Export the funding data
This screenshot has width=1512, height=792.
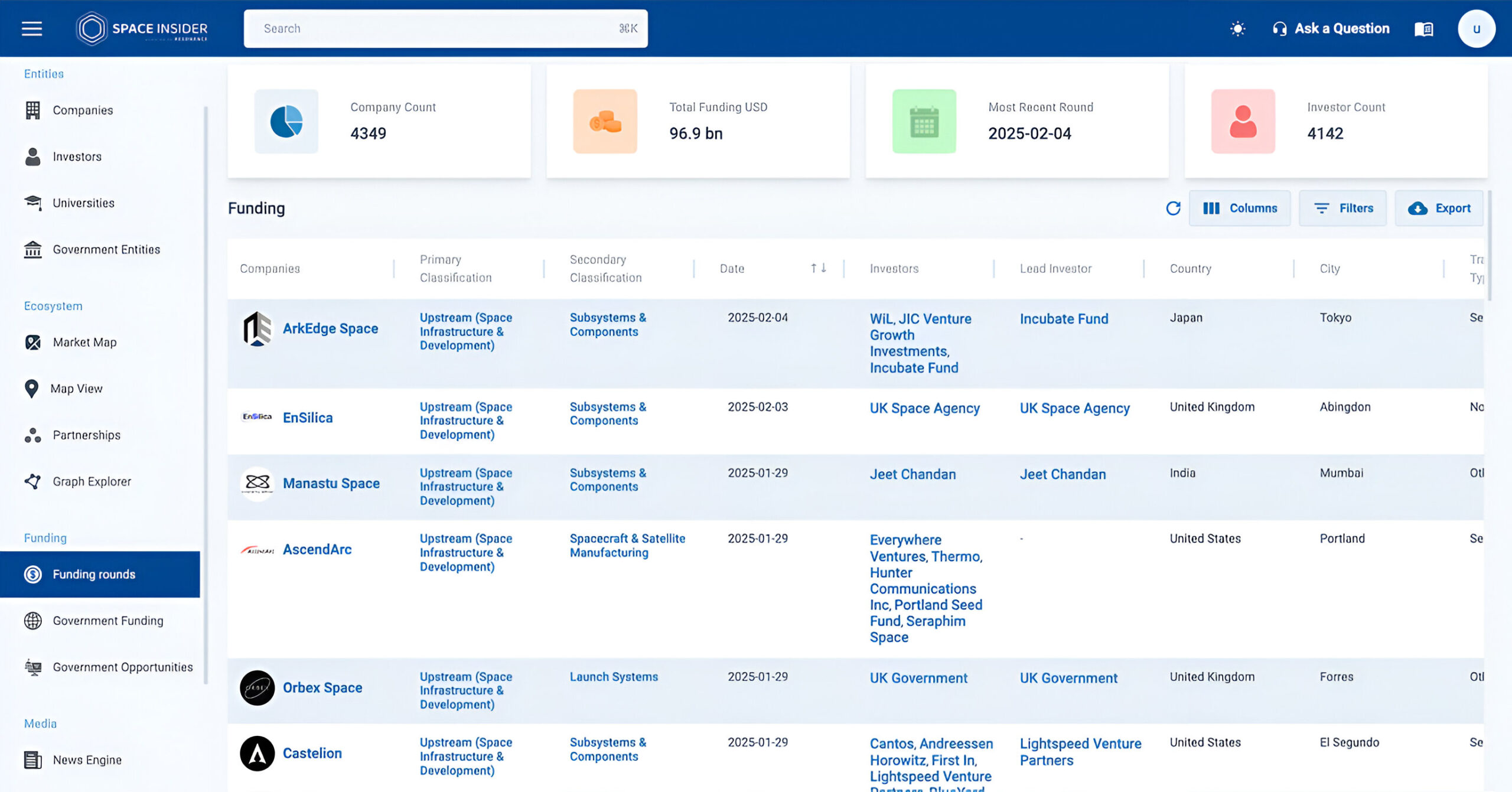(1439, 208)
